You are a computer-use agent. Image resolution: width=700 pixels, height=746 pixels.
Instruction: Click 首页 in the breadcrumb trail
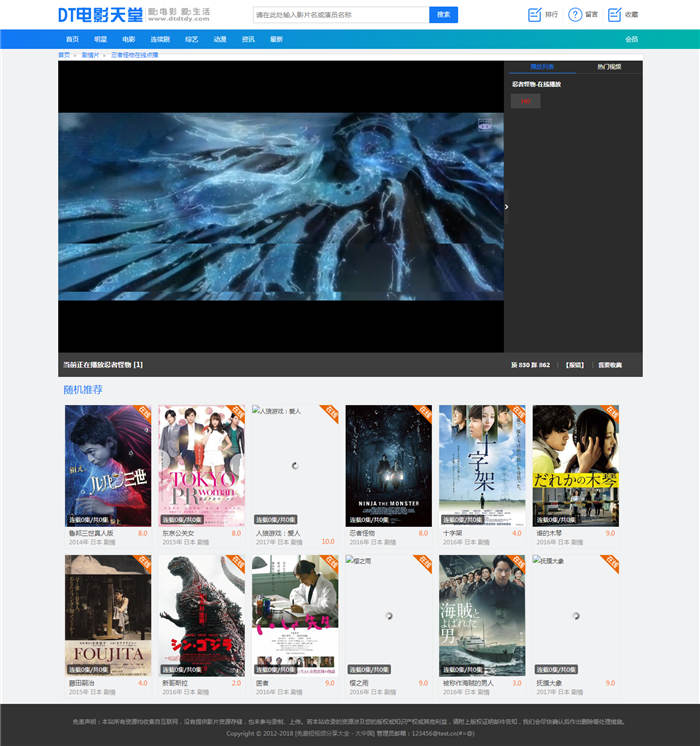[64, 55]
